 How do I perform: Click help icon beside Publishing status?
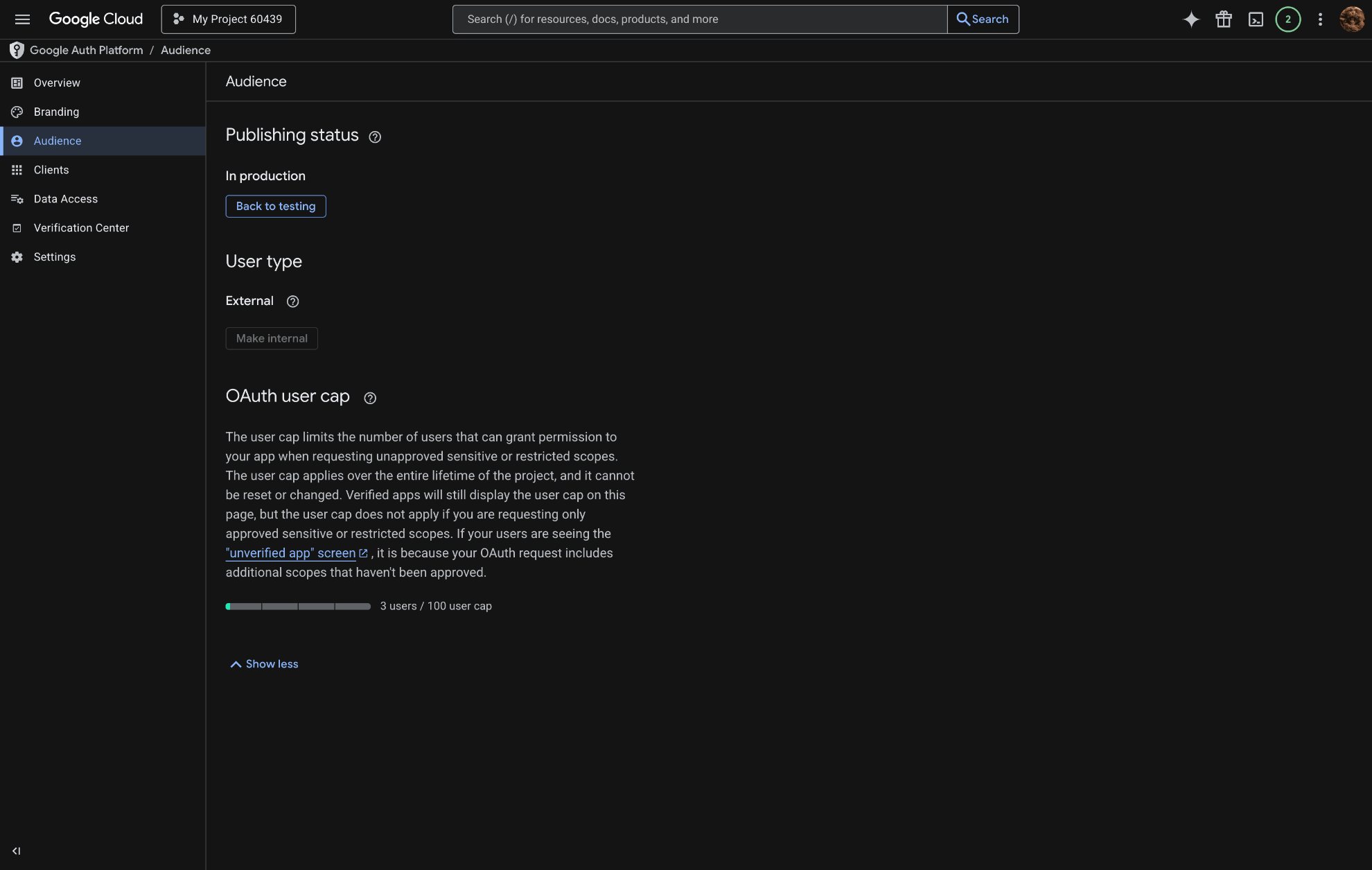coord(375,137)
